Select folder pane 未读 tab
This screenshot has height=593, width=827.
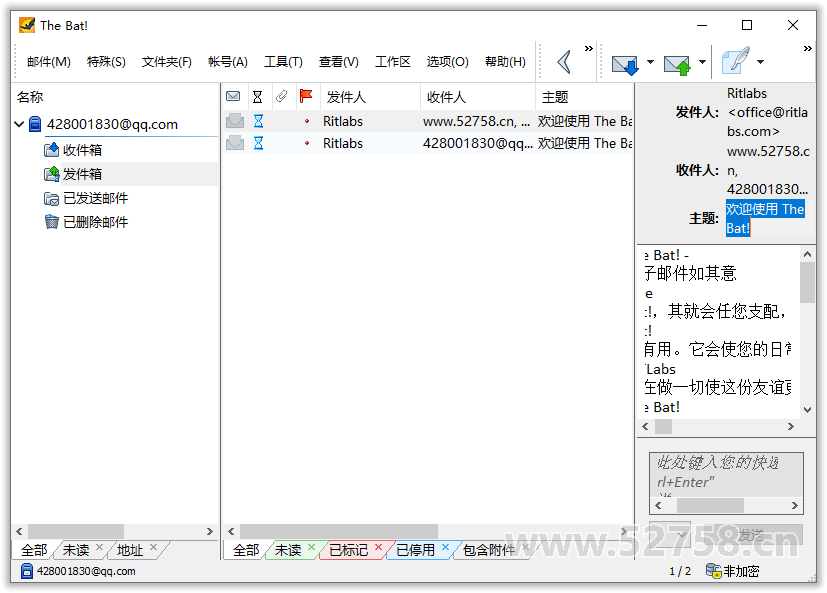pyautogui.click(x=76, y=550)
